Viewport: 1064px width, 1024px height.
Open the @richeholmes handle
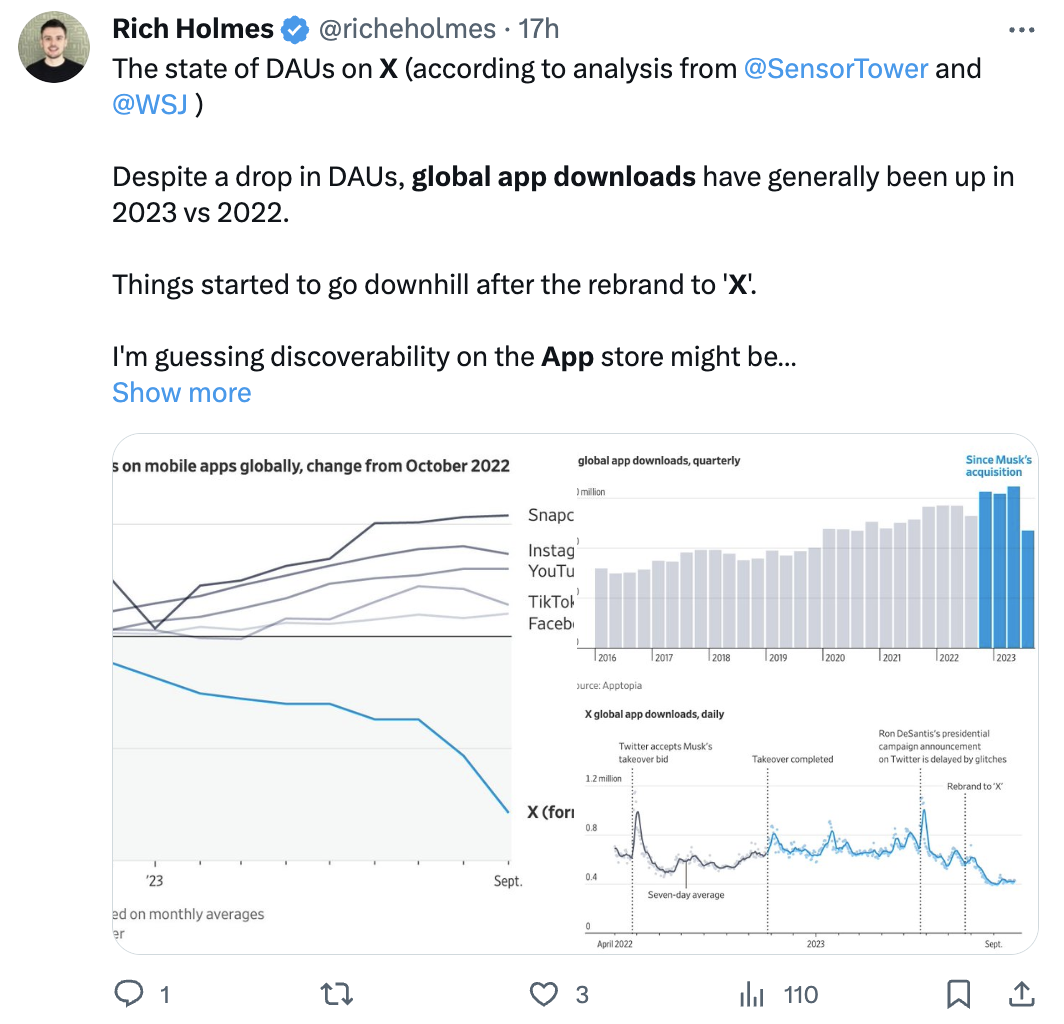(x=407, y=30)
